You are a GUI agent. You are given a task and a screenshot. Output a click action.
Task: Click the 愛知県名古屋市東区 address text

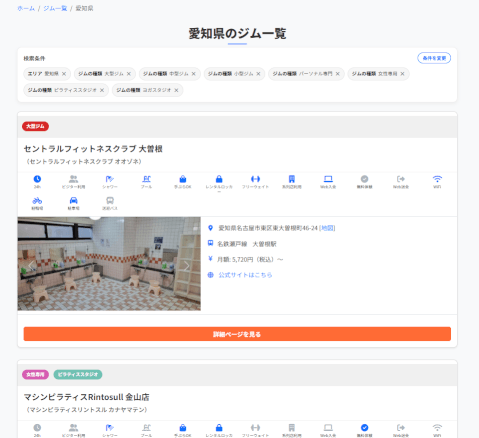(x=268, y=228)
